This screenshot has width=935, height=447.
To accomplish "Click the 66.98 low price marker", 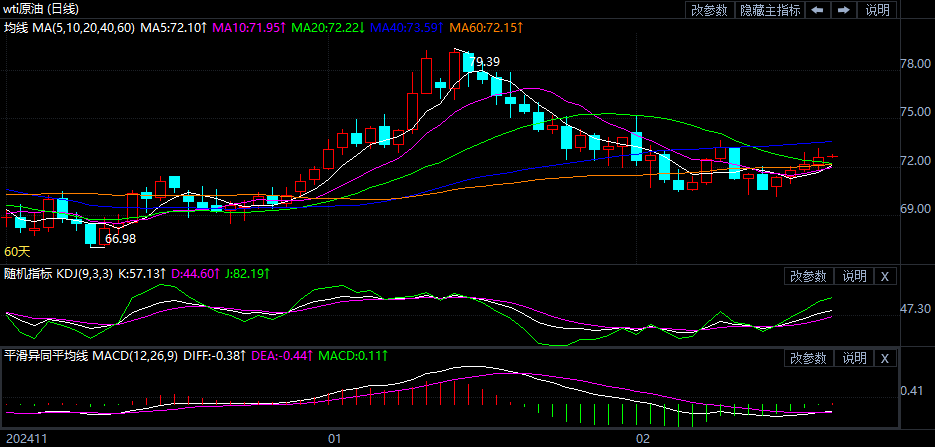I will pyautogui.click(x=121, y=239).
